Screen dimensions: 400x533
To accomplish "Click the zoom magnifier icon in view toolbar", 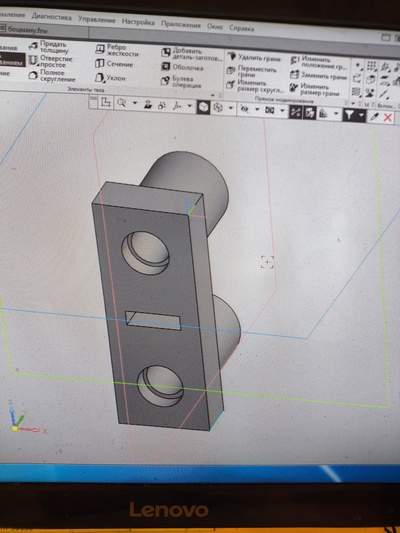I will click(x=121, y=103).
